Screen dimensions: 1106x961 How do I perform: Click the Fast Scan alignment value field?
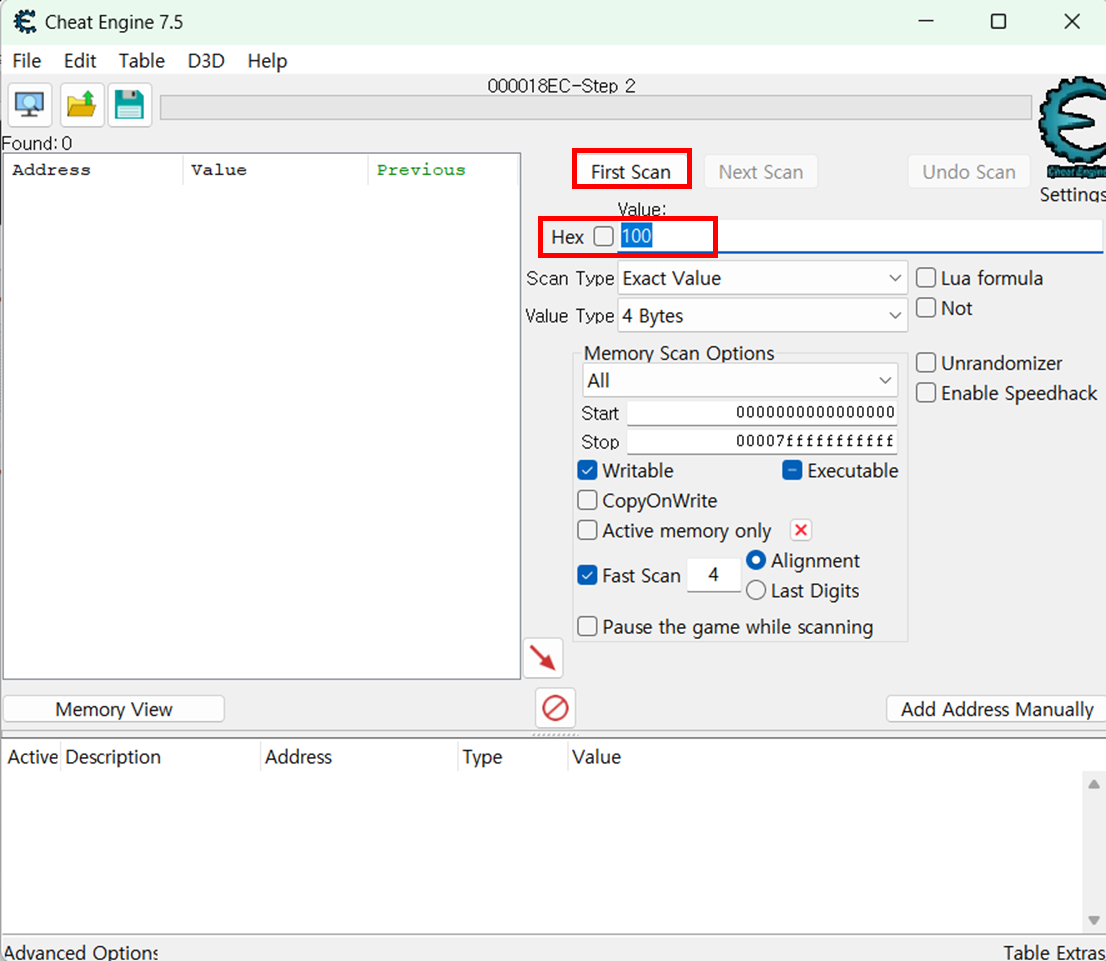coord(713,575)
